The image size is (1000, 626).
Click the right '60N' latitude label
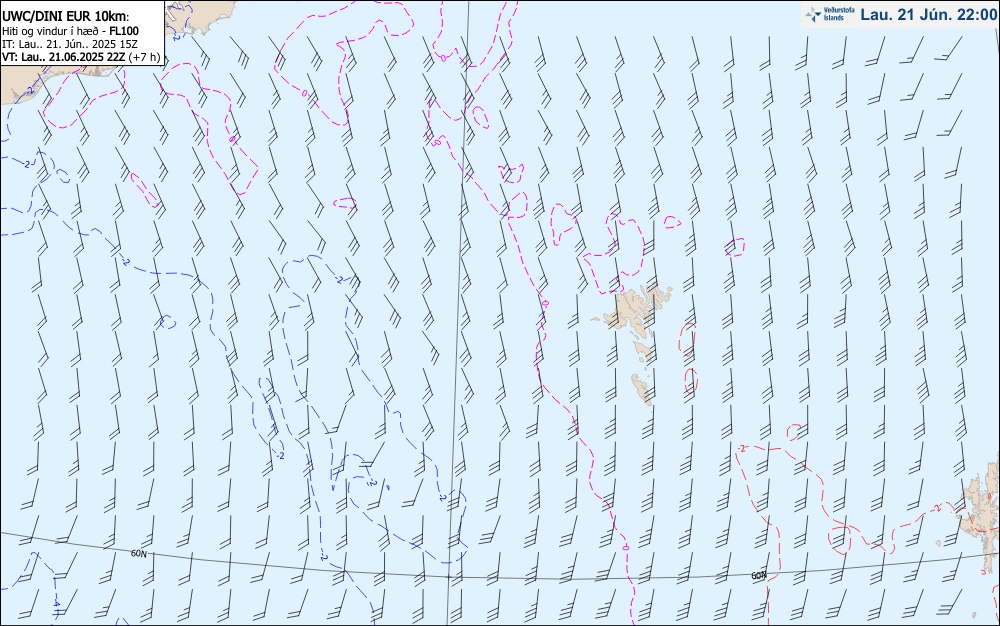758,576
